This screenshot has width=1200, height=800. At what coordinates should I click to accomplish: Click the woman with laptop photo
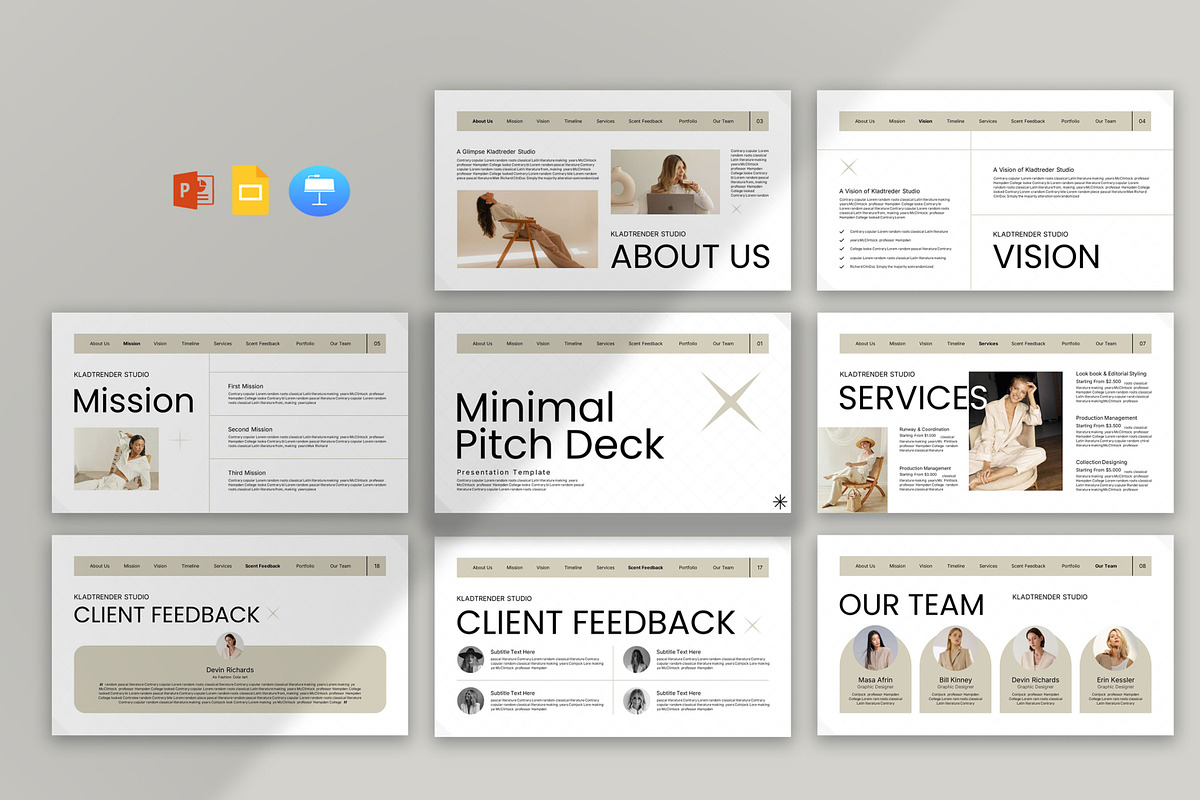(x=665, y=182)
